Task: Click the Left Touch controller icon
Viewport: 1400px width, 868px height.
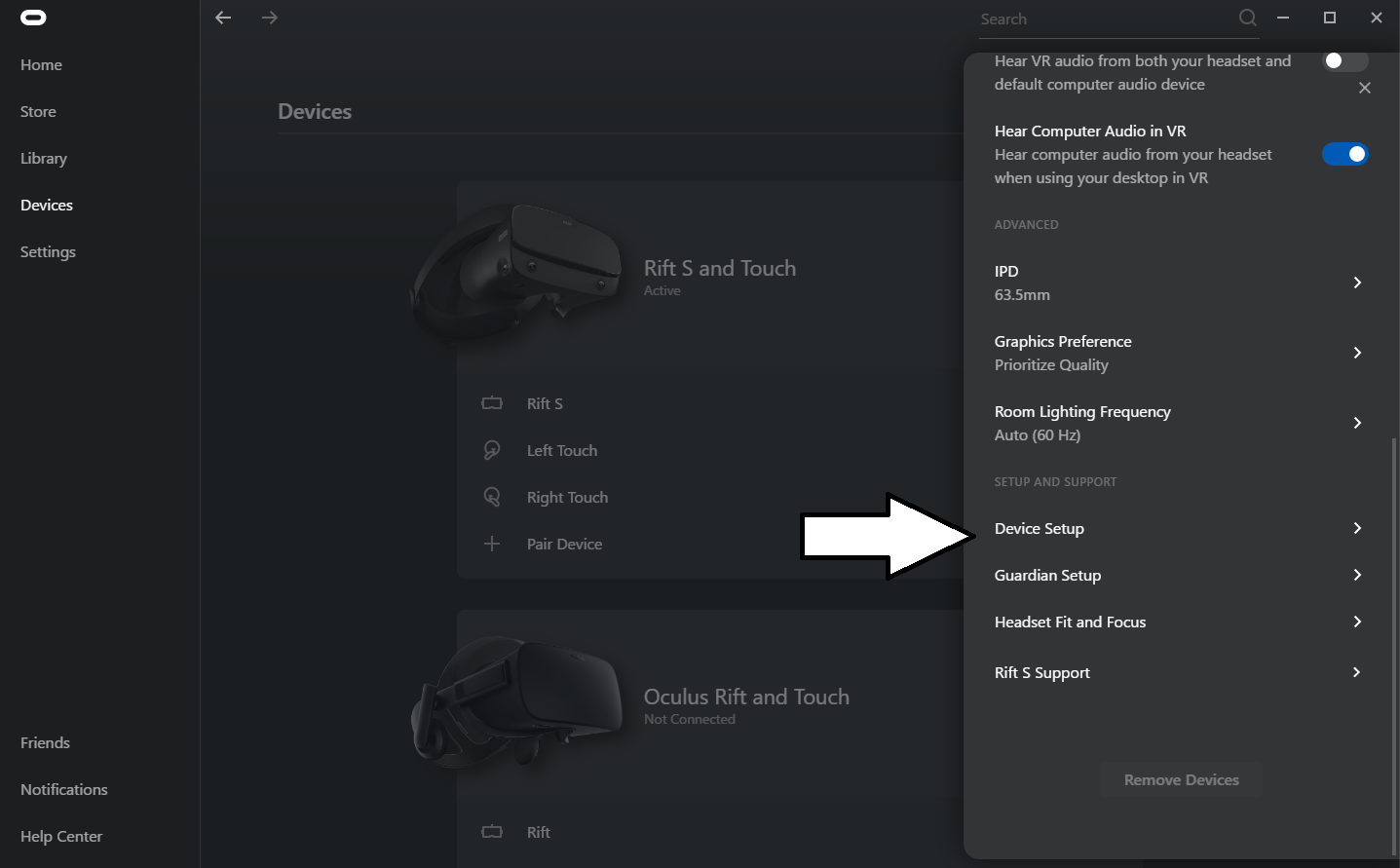Action: tap(492, 450)
